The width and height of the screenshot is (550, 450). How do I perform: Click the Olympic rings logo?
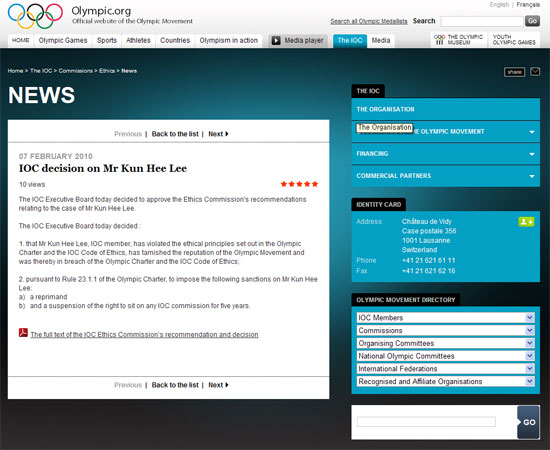(x=35, y=16)
